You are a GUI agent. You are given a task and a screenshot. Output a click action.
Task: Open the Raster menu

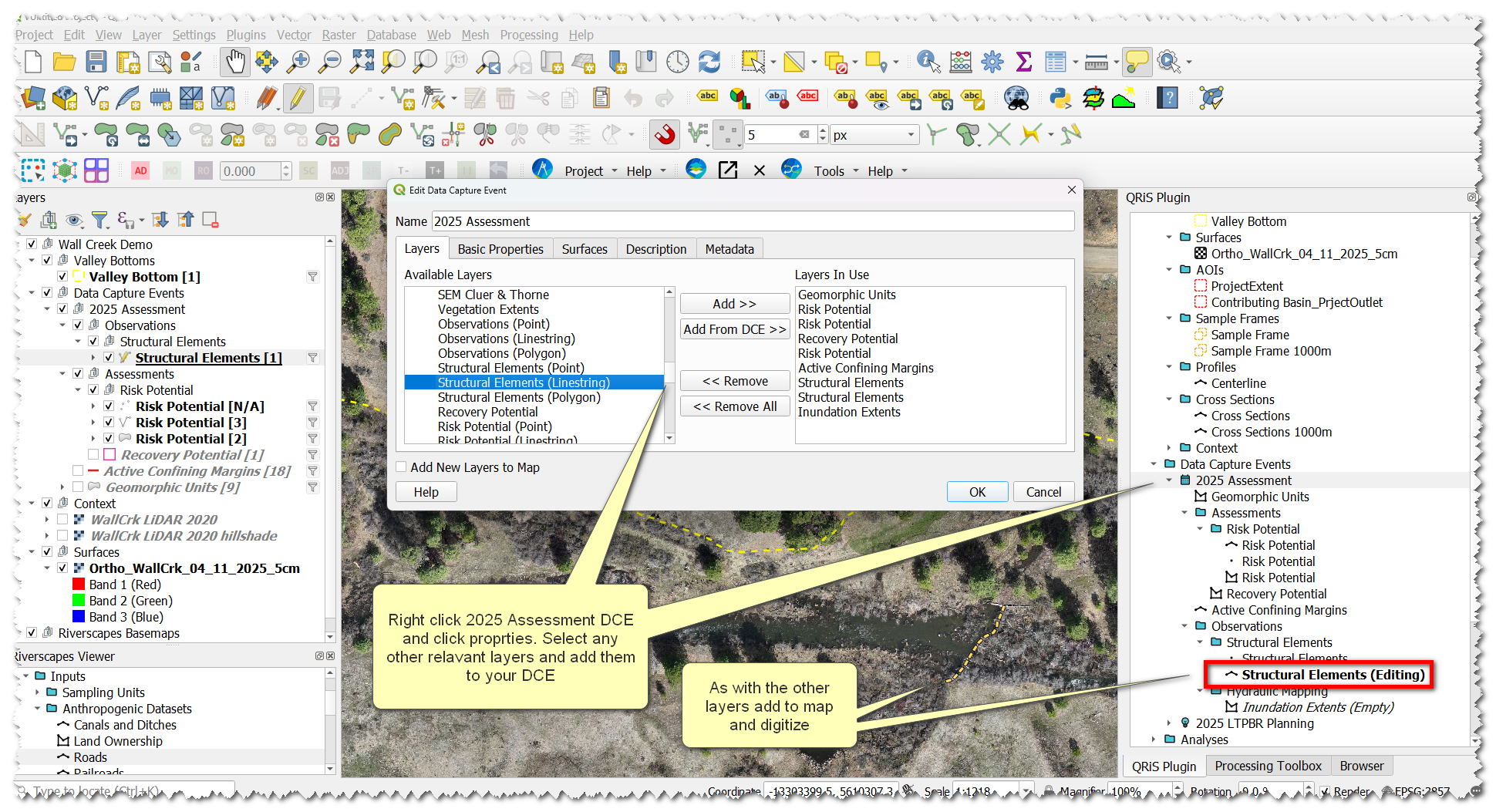339,35
